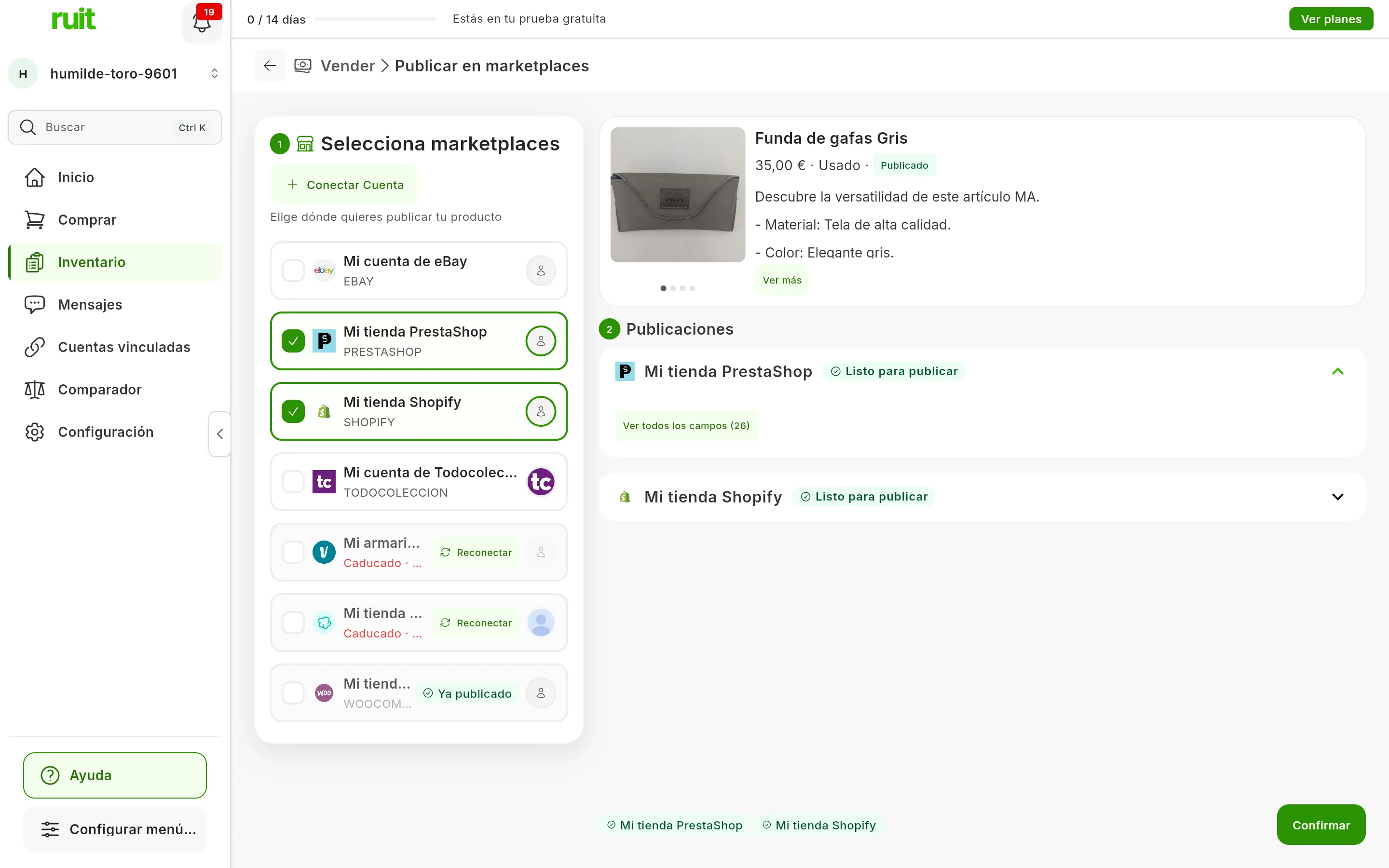Viewport: 1389px width, 868px height.
Task: Check the Todocoleccion account checkbox
Action: (x=293, y=482)
